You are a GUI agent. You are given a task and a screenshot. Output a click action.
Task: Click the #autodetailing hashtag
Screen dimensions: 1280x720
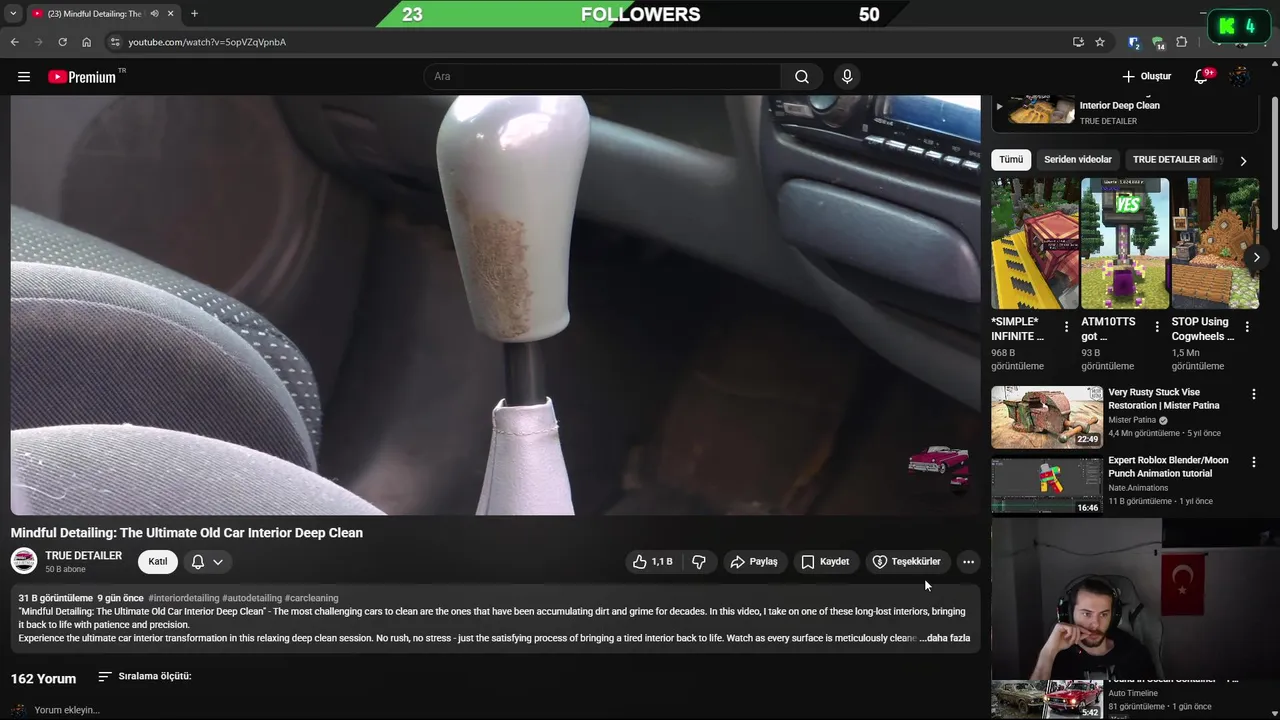(x=252, y=598)
